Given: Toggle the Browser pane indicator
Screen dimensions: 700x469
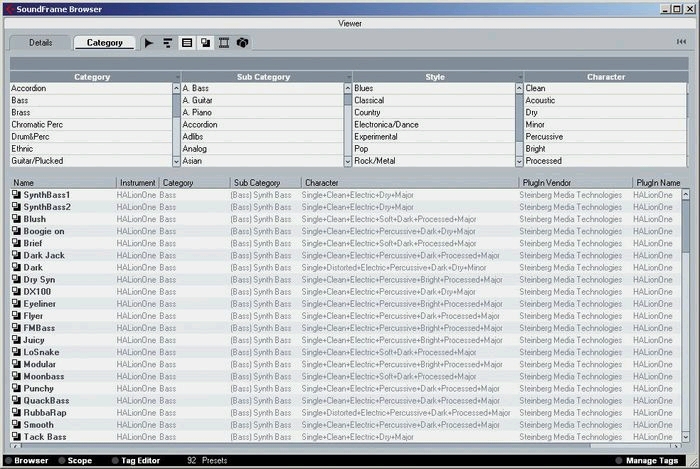Looking at the screenshot, I should [x=8, y=461].
